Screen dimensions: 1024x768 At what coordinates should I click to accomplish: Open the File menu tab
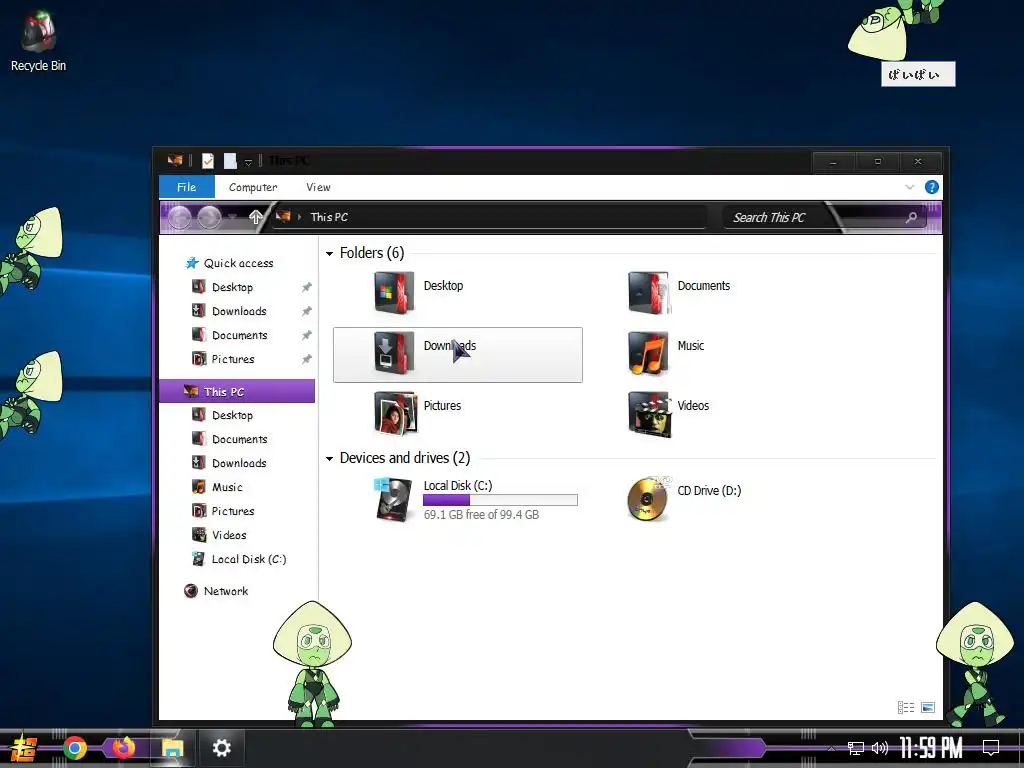187,187
